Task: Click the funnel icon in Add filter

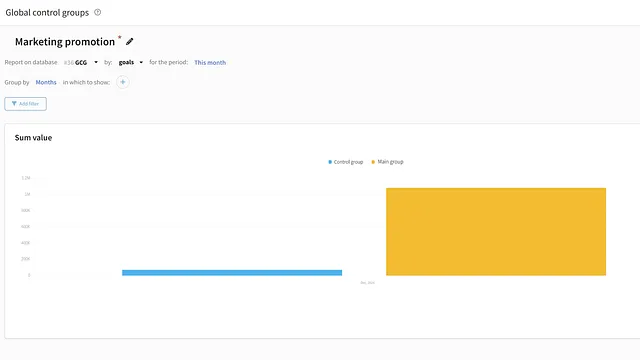Action: [14, 104]
